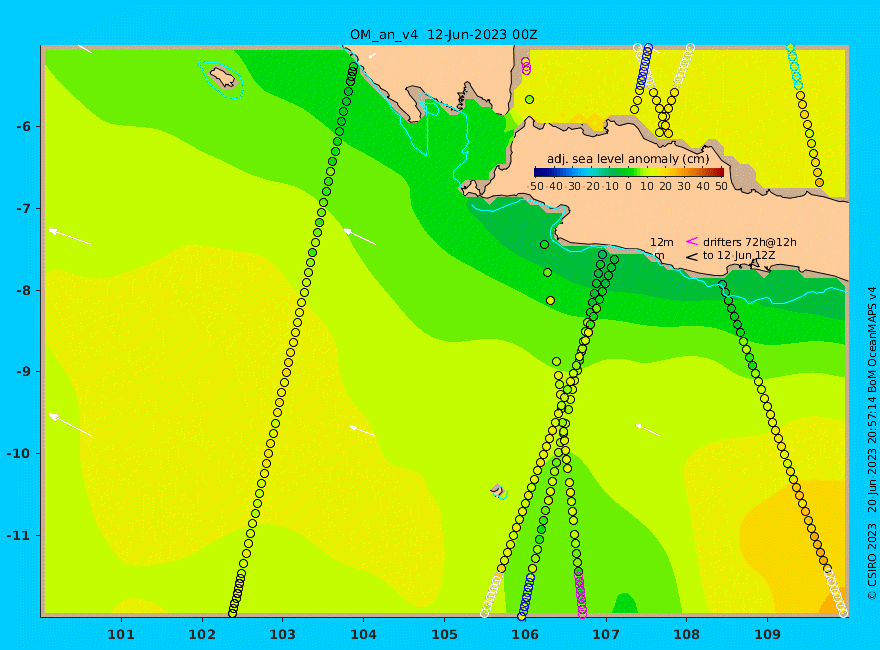The height and width of the screenshot is (650, 880).
Task: Click latitude axis label -7
Action: (x=23, y=208)
